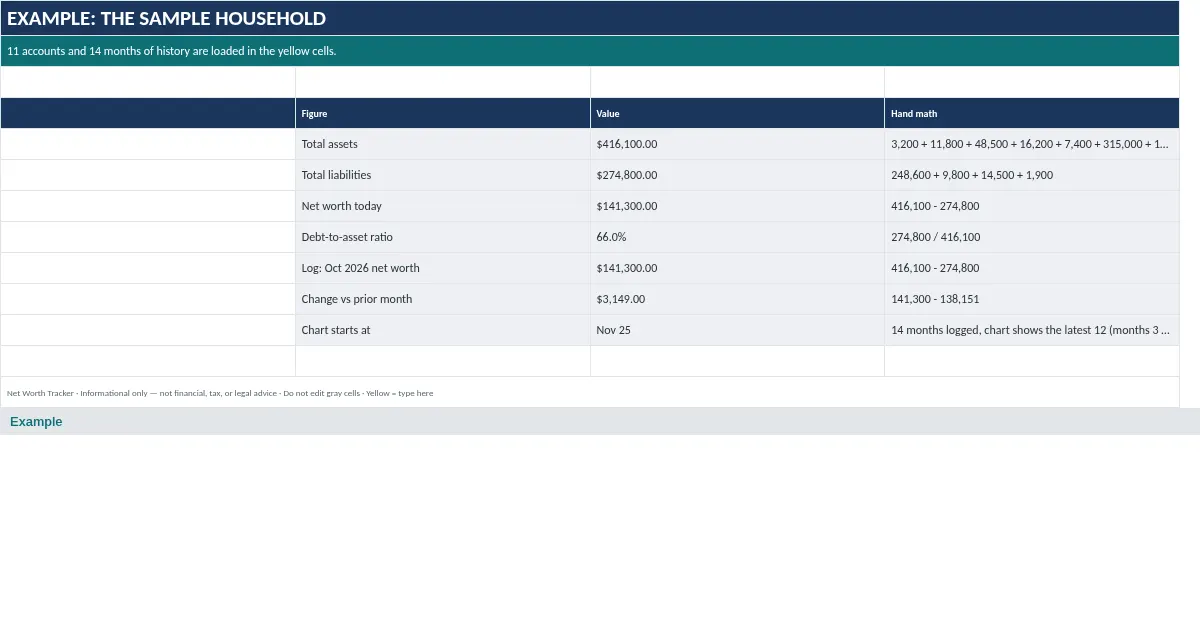
Task: Select the cell '14 months logged, chart shows the latest 12'
Action: 1032,330
